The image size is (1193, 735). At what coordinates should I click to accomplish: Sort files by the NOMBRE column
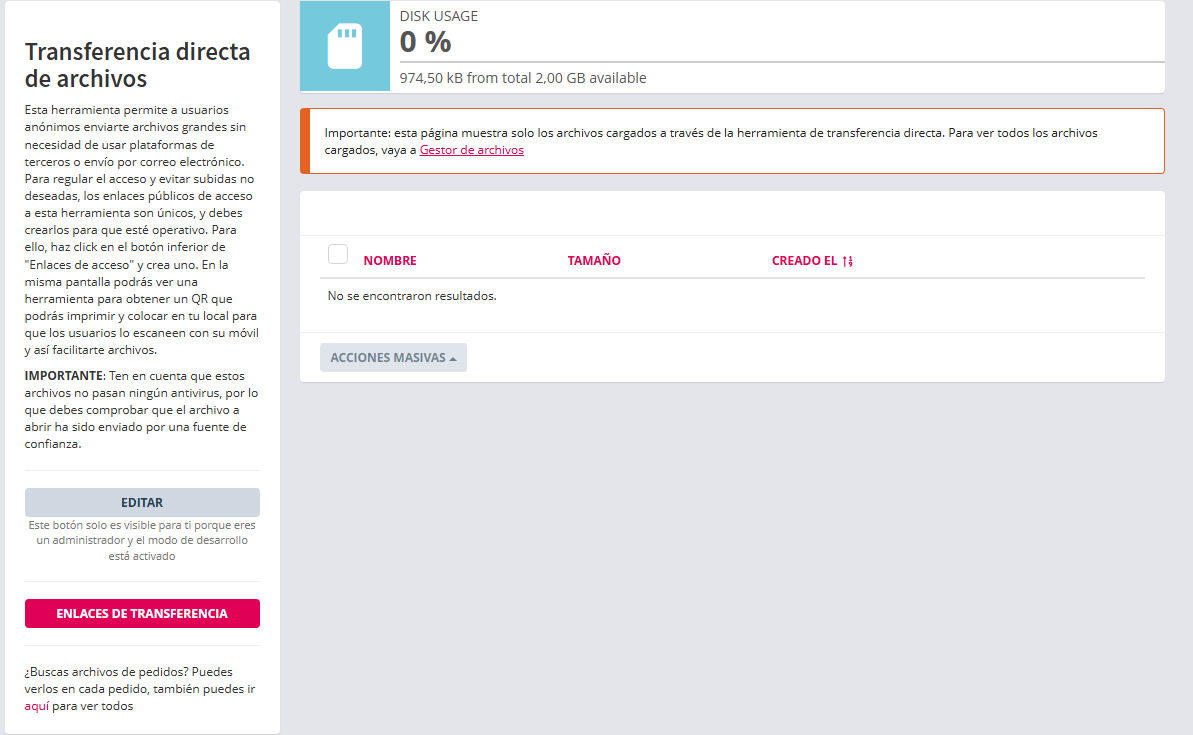pyautogui.click(x=390, y=261)
